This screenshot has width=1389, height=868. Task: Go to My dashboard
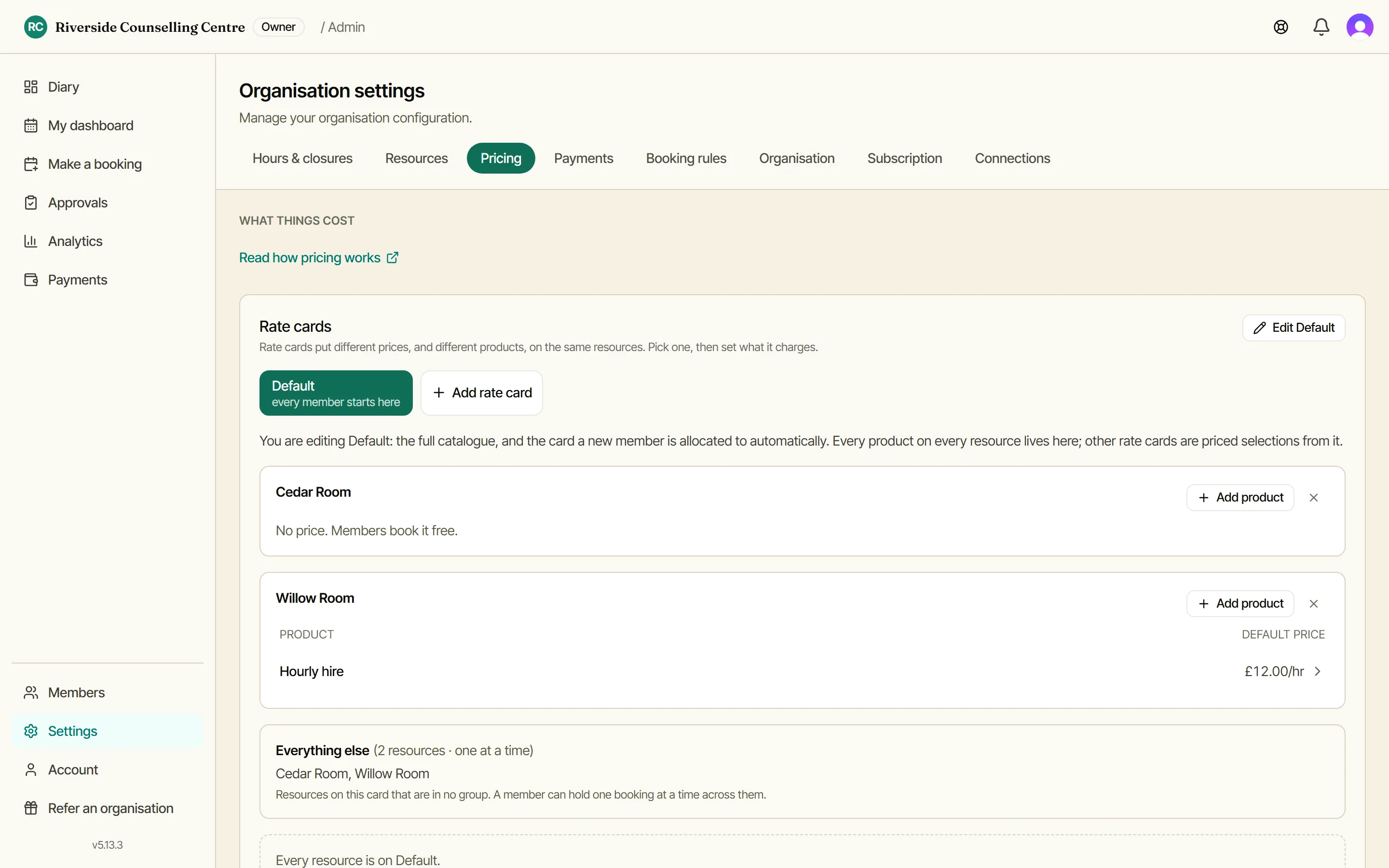108,125
